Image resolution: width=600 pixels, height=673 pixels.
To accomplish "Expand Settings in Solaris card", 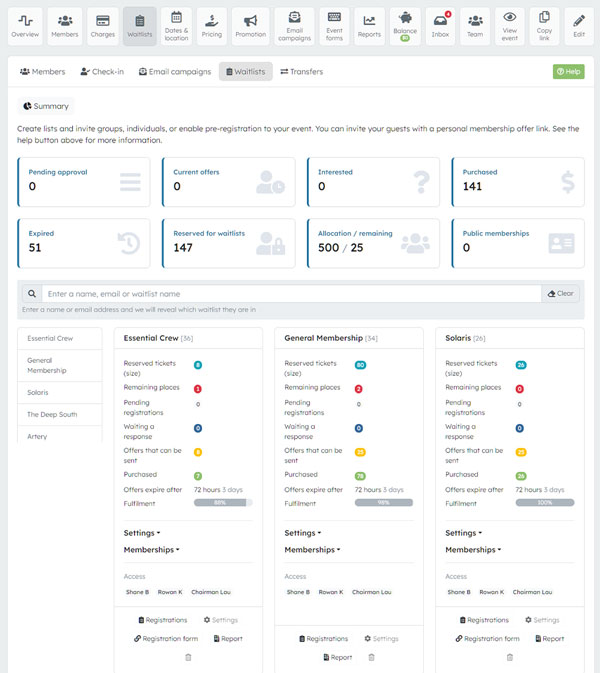I will click(x=464, y=533).
